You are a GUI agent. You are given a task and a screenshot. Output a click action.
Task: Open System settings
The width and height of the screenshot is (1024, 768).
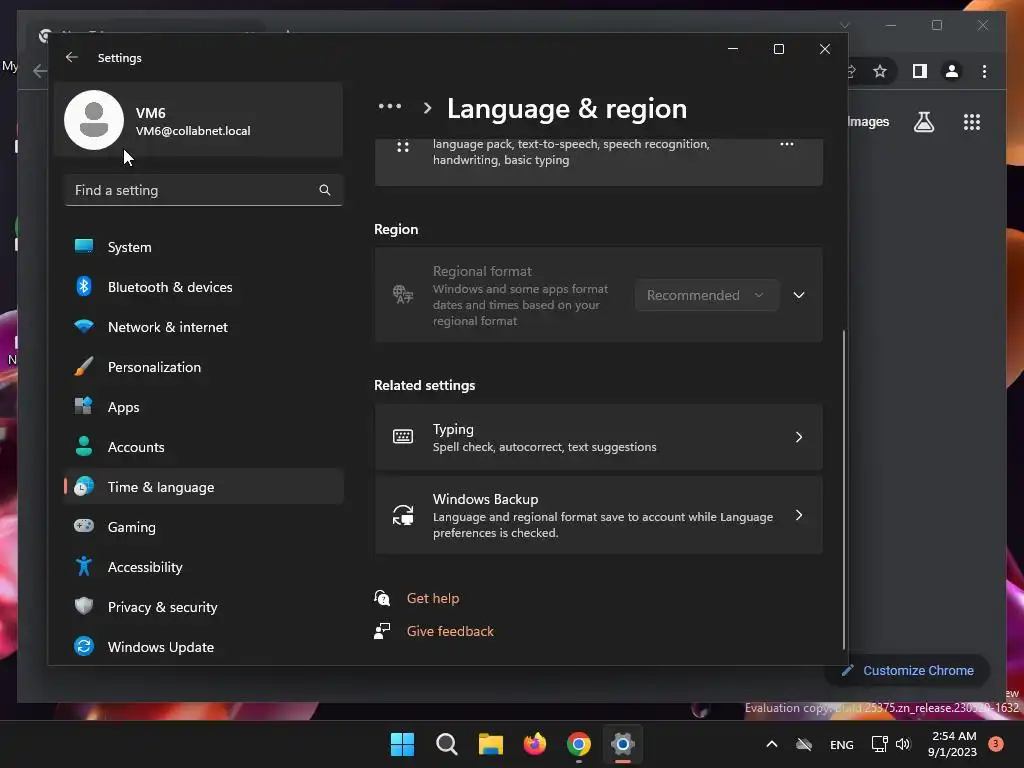tap(203, 247)
